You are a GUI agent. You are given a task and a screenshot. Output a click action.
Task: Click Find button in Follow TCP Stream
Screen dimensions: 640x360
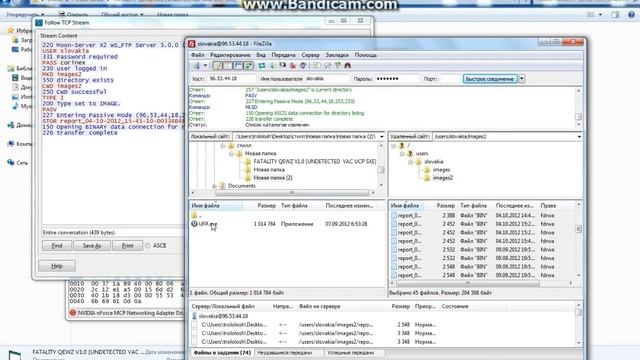[57, 246]
